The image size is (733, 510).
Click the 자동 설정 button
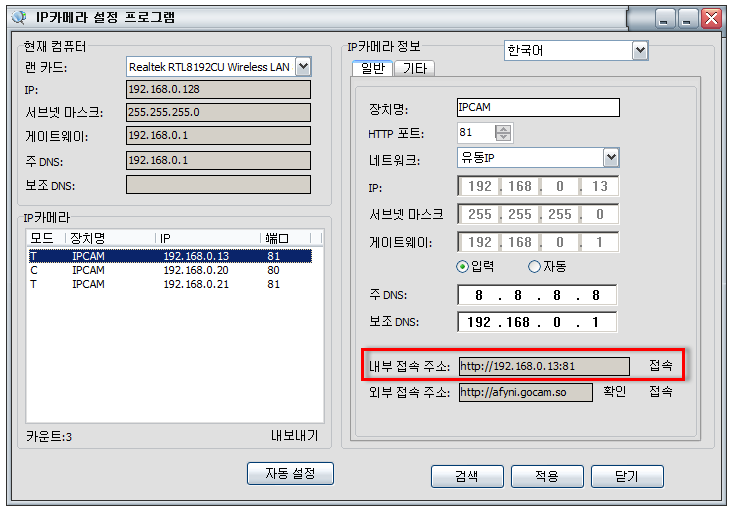click(290, 474)
